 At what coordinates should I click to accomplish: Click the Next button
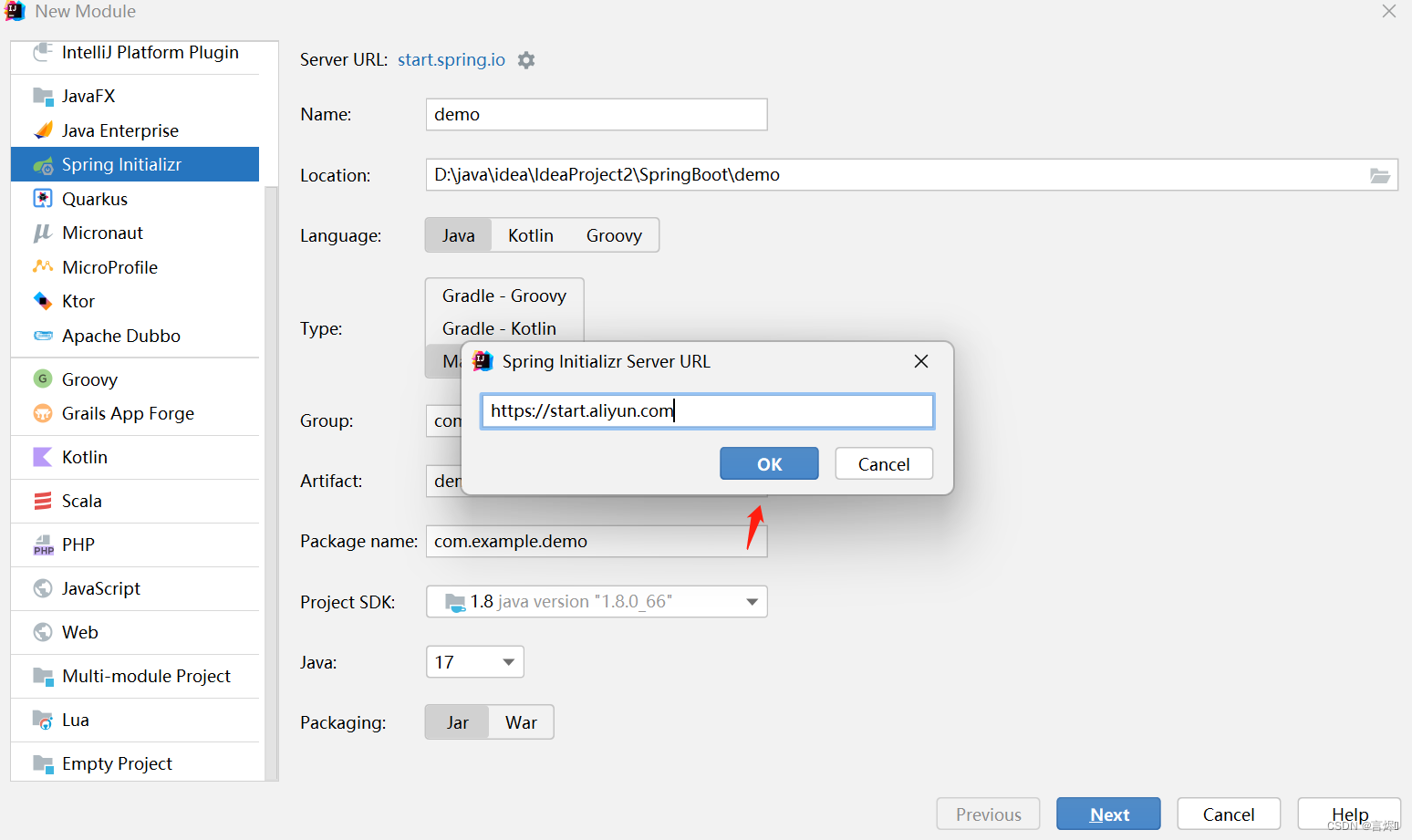point(1108,814)
